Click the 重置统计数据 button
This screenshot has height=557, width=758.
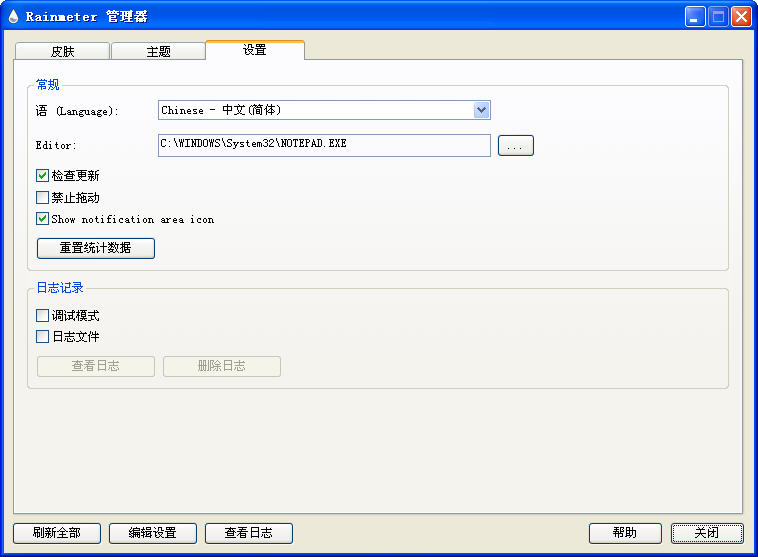96,248
